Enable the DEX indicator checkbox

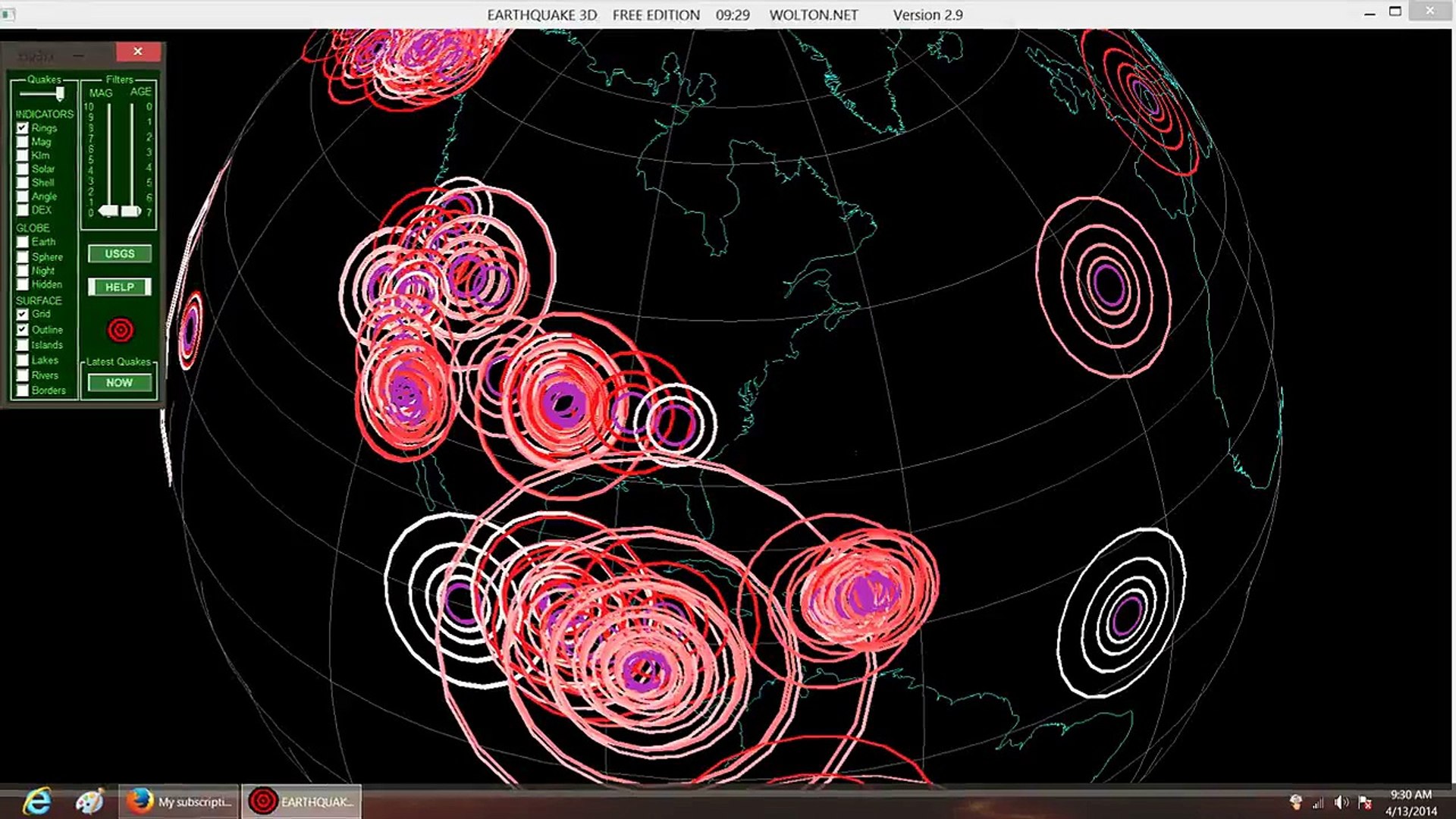[x=23, y=210]
